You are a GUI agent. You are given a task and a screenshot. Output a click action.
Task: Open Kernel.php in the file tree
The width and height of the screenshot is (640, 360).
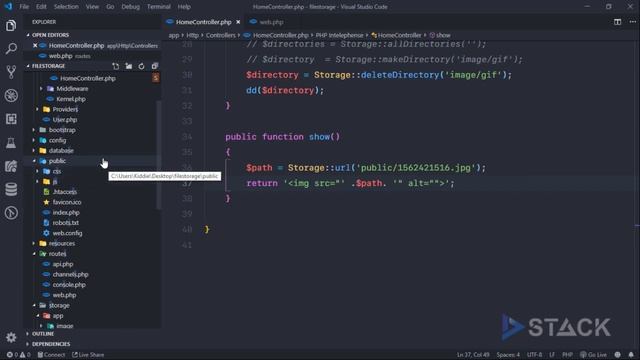(71, 99)
